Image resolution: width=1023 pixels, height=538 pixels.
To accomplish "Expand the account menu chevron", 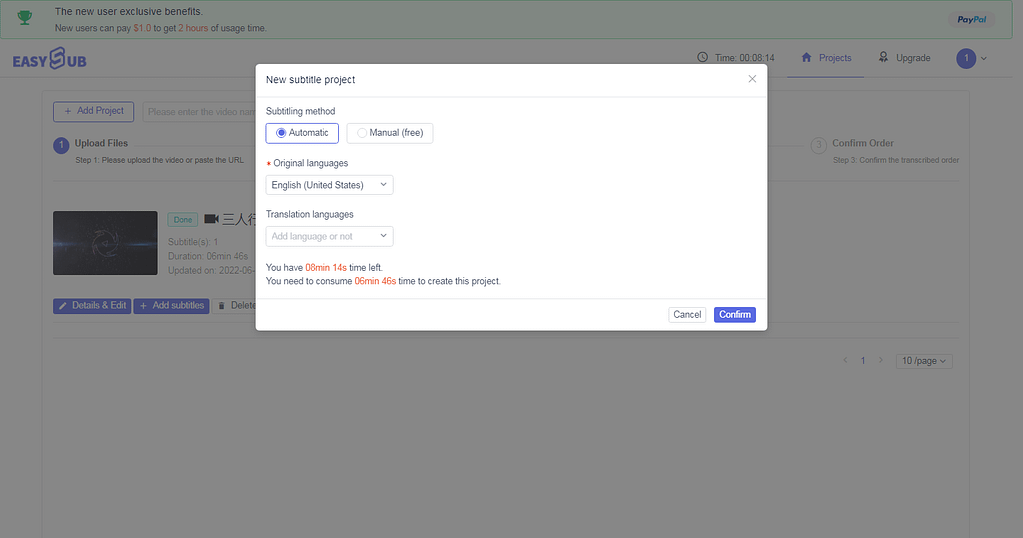I will (984, 58).
